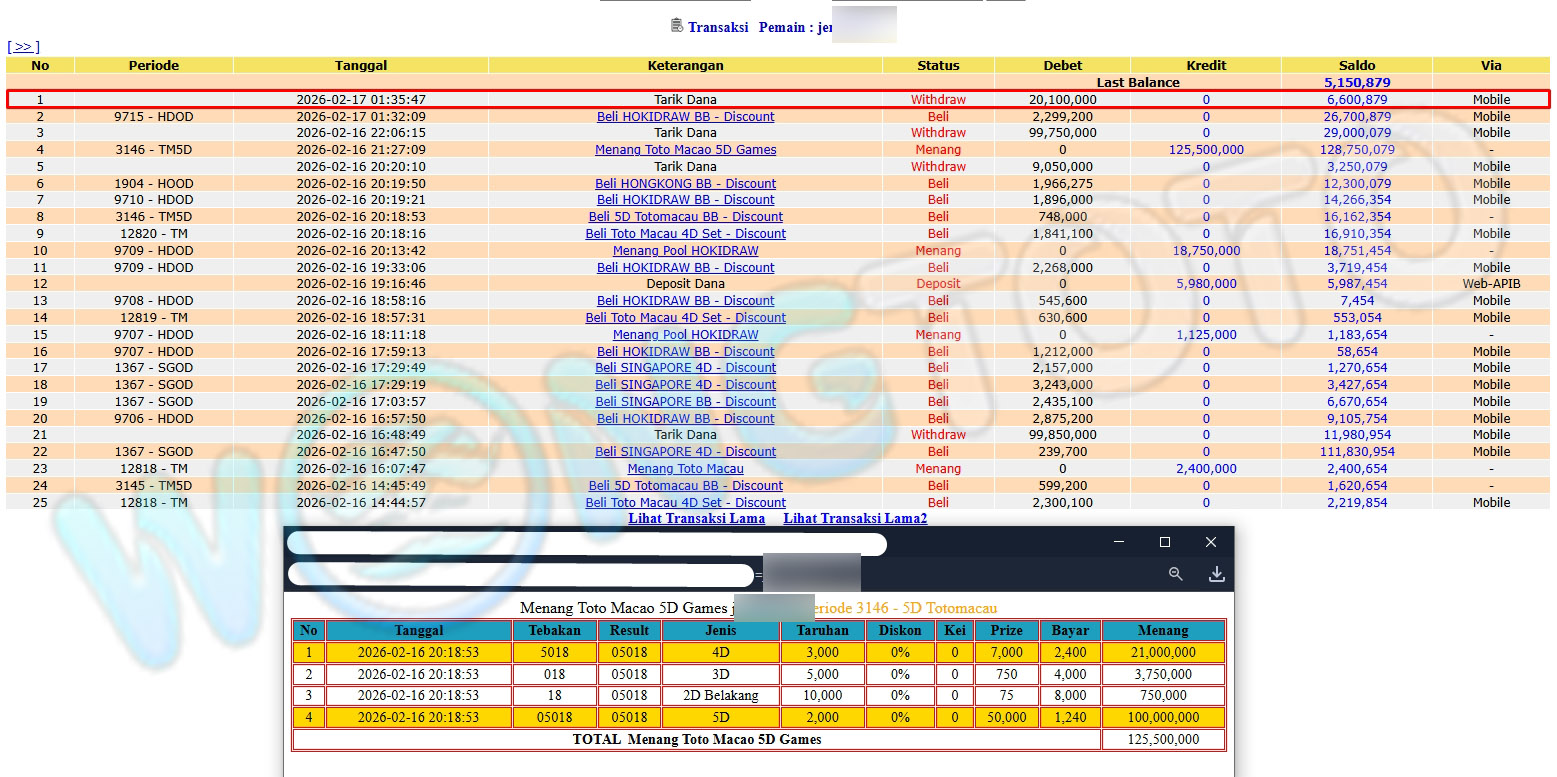Click Beli Toto Macau 4D Set row 25
This screenshot has height=777, width=1557.
[685, 503]
